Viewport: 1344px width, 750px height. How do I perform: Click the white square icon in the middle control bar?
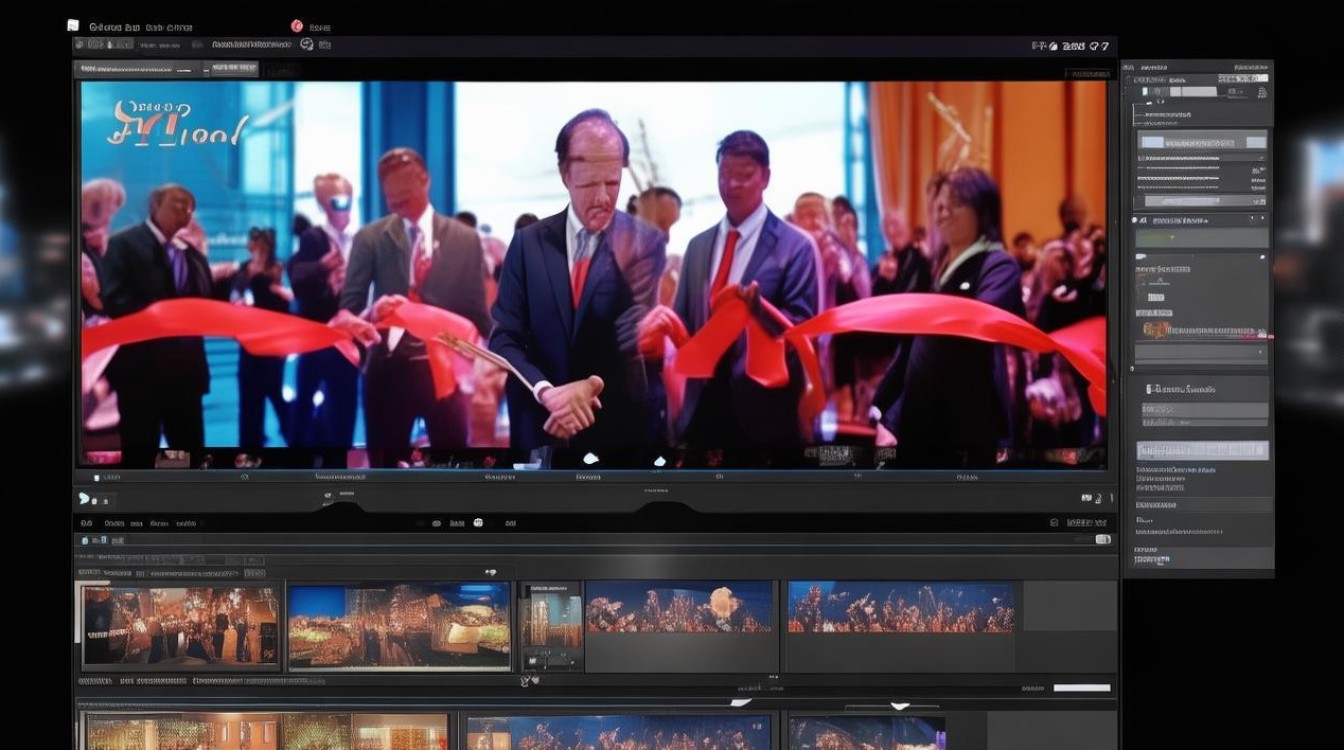coord(478,522)
